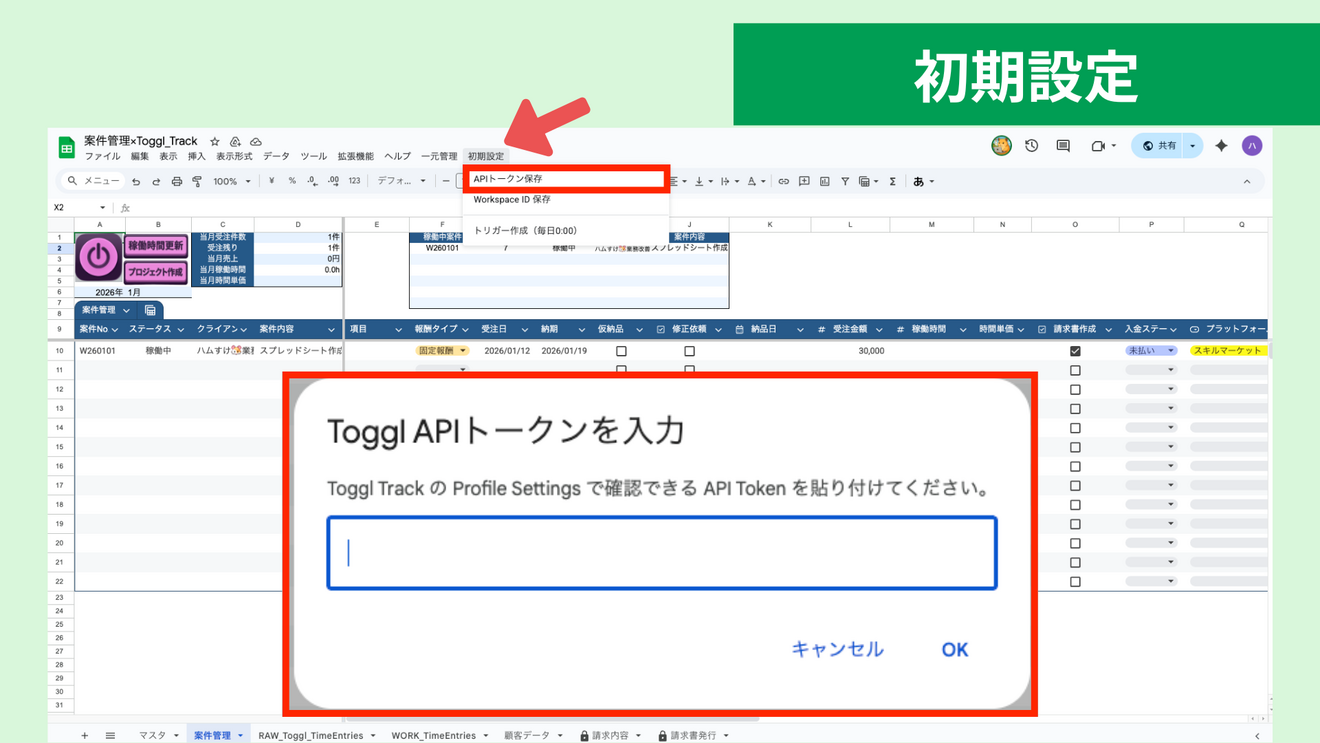1320x743 pixels.
Task: Collapse the toolbar with the chevron arrow
Action: pyautogui.click(x=1248, y=181)
